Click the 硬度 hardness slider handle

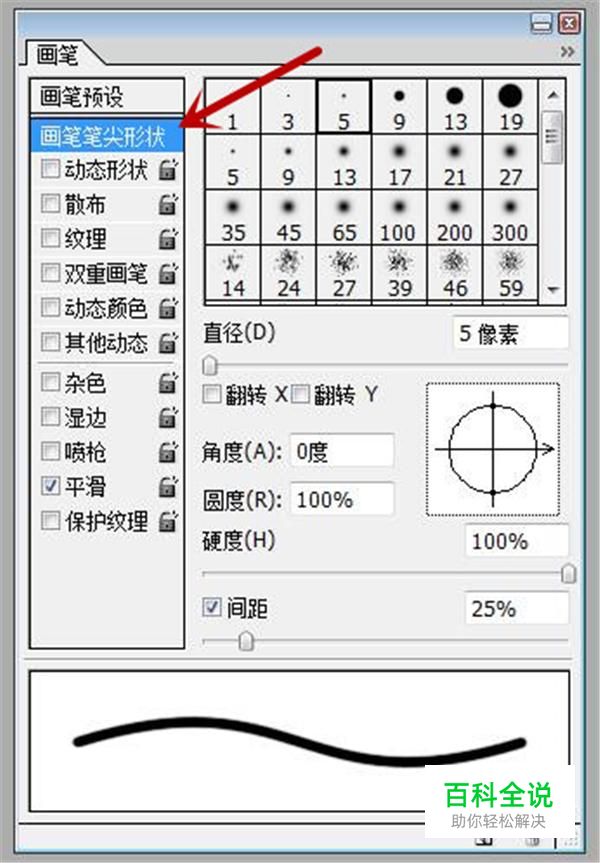pos(569,573)
